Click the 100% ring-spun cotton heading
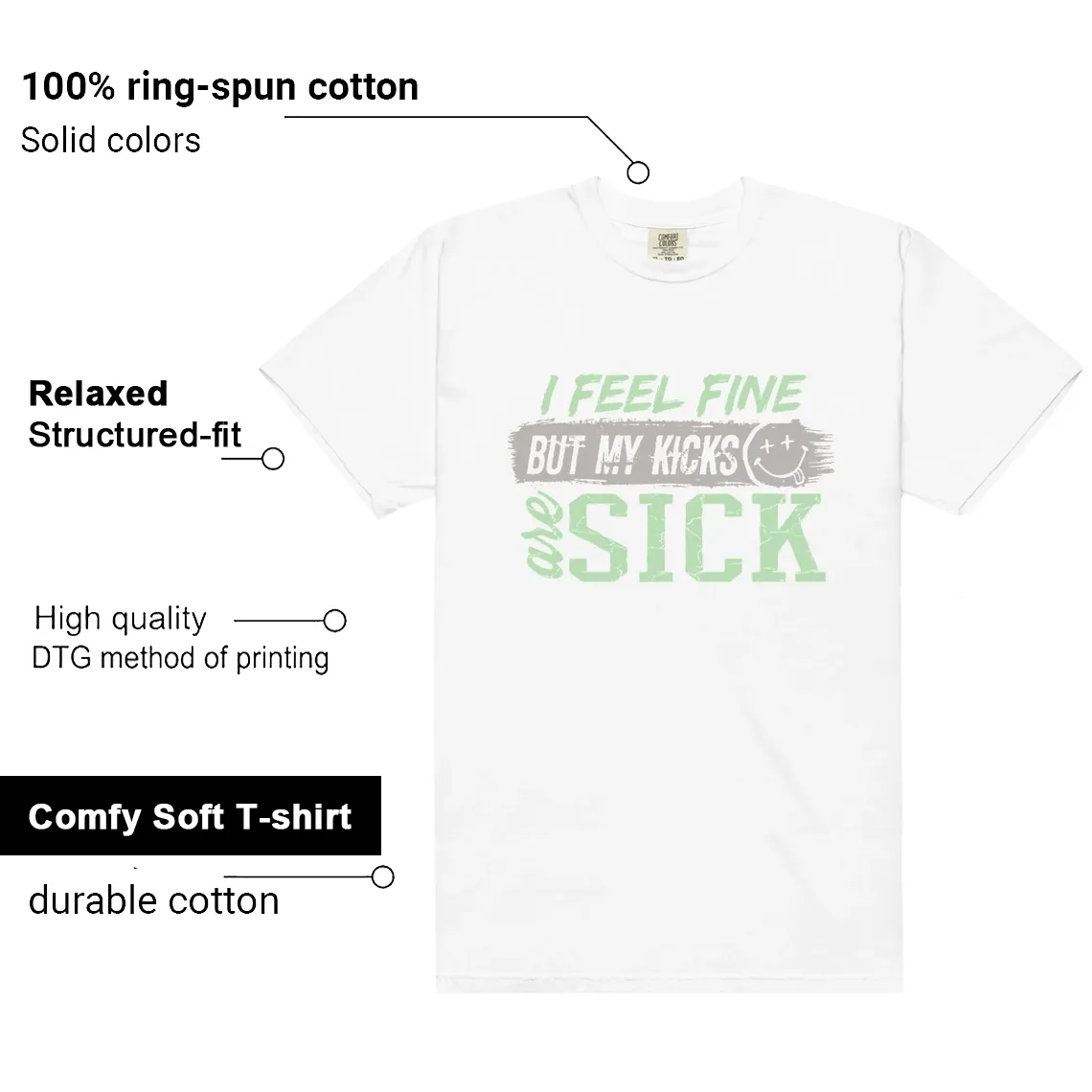This screenshot has width=1092, height=1092. coord(220,87)
